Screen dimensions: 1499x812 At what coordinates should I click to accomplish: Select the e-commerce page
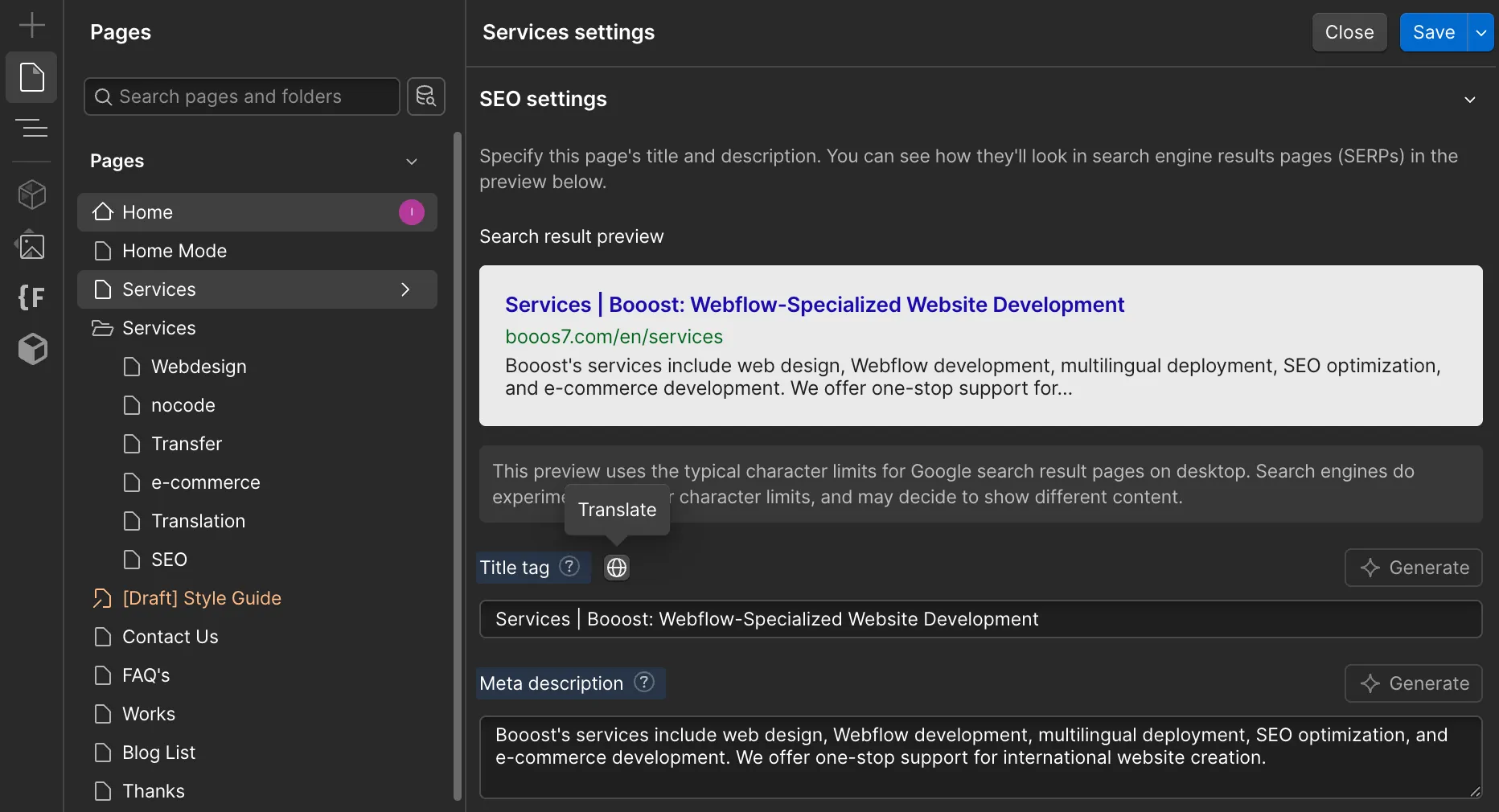point(257,482)
